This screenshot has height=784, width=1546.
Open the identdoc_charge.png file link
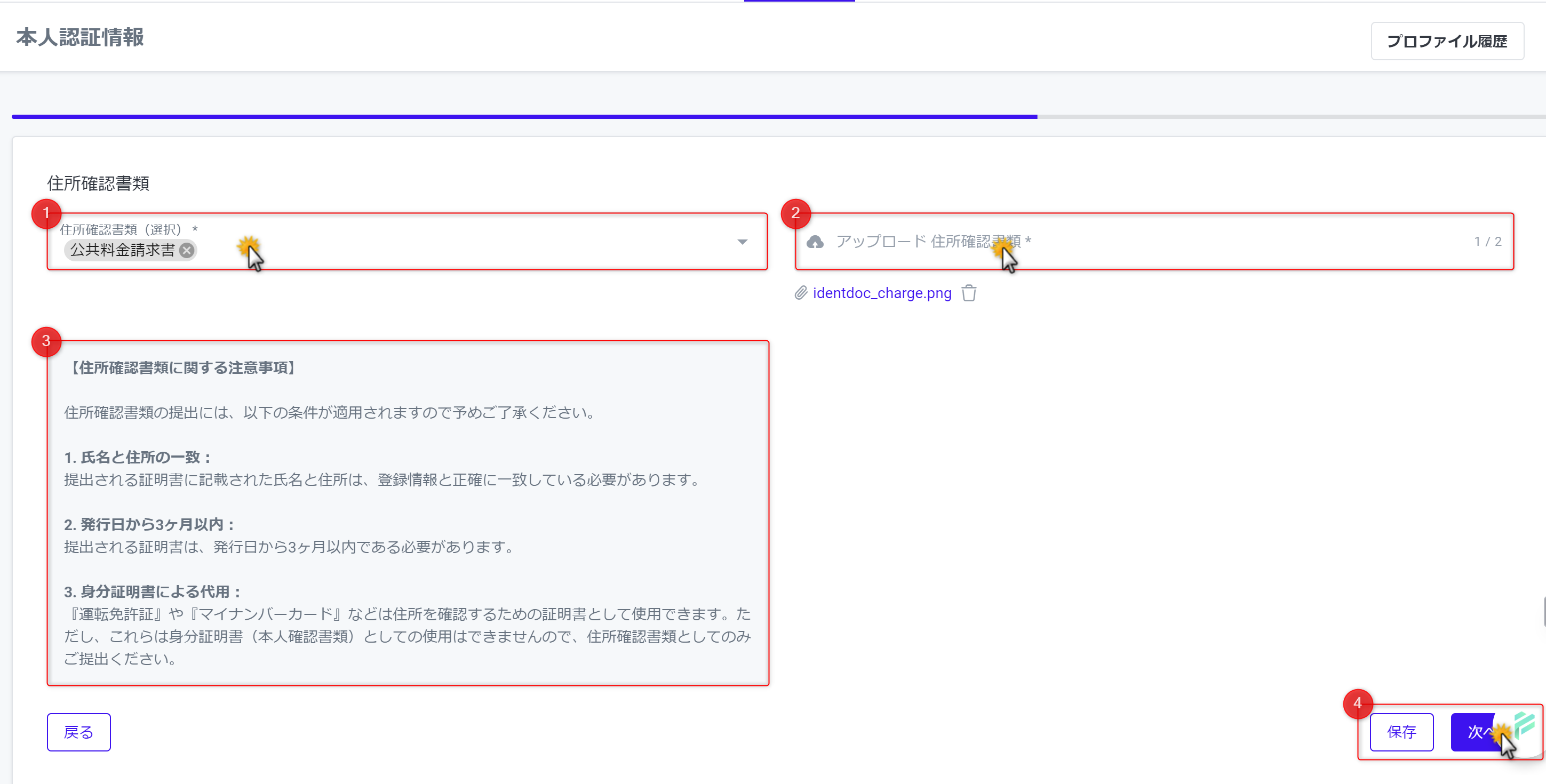tap(882, 293)
